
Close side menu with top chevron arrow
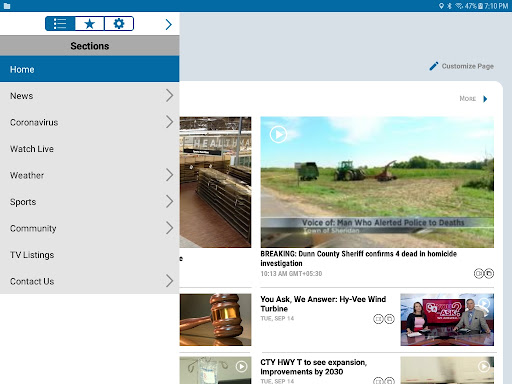tap(169, 24)
